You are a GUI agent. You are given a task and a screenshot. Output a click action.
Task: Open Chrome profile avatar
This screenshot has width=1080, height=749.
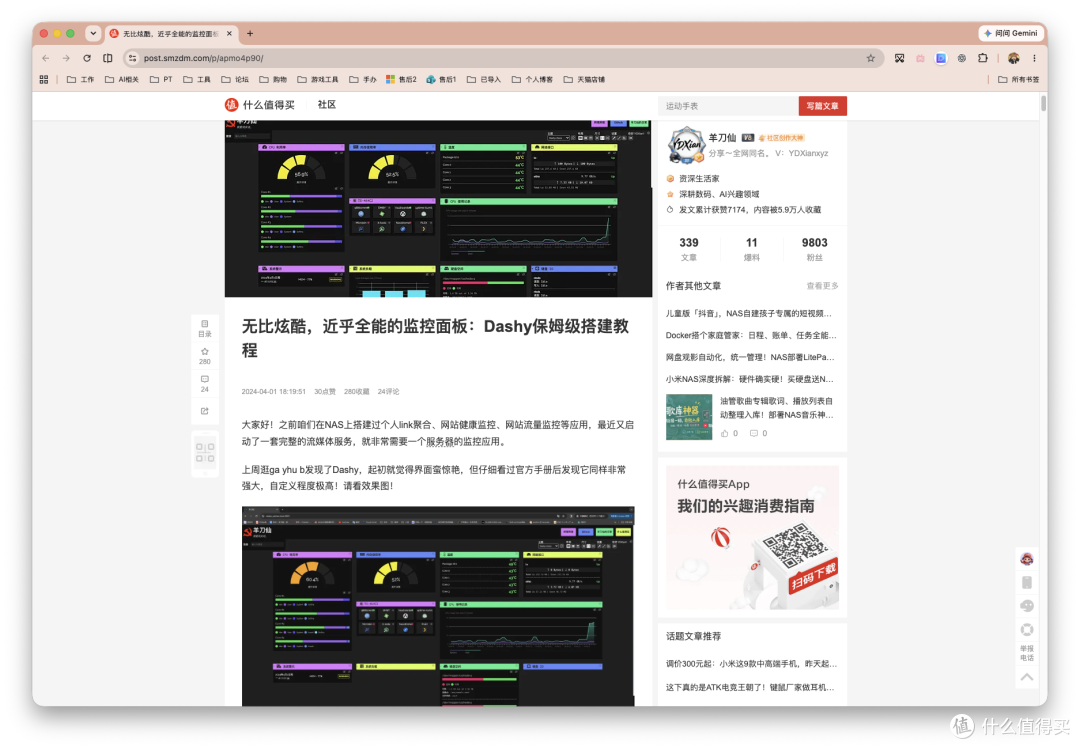tap(1013, 59)
